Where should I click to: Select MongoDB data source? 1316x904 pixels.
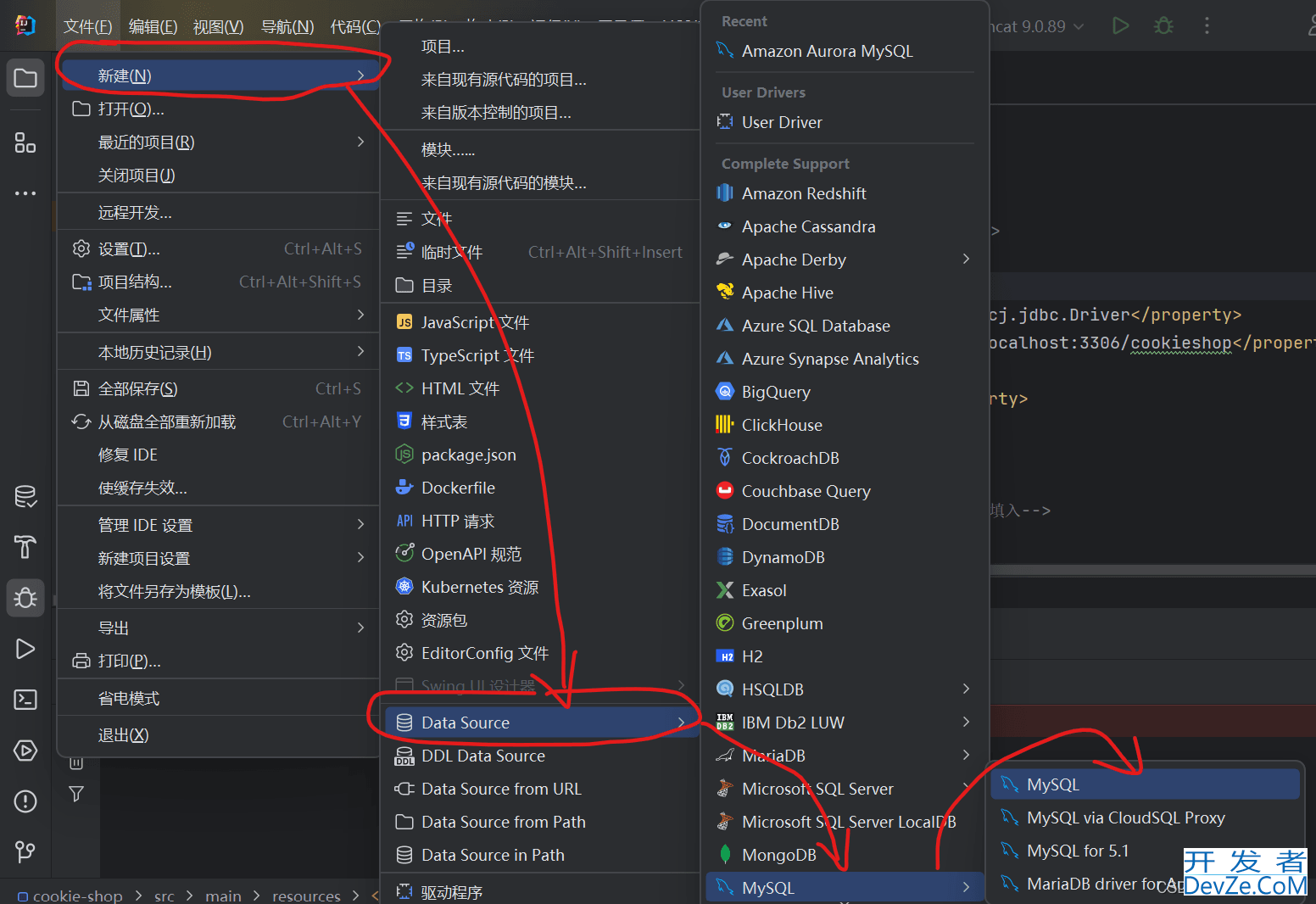pyautogui.click(x=845, y=855)
